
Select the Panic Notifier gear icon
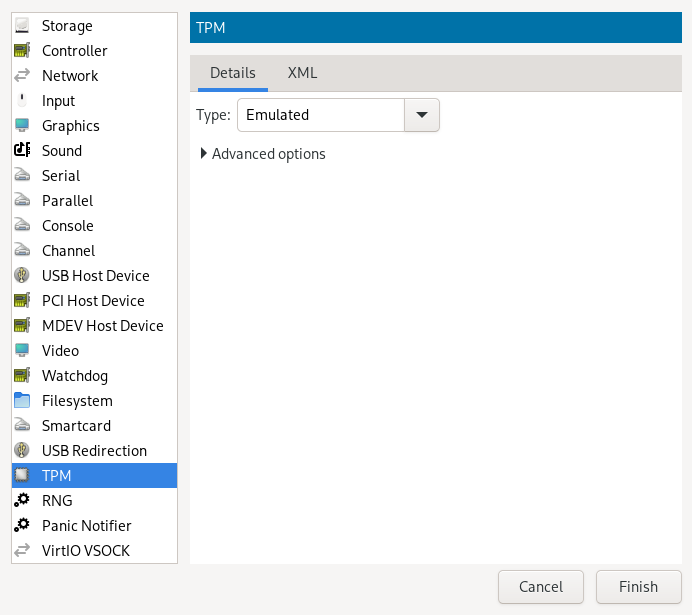coord(22,526)
